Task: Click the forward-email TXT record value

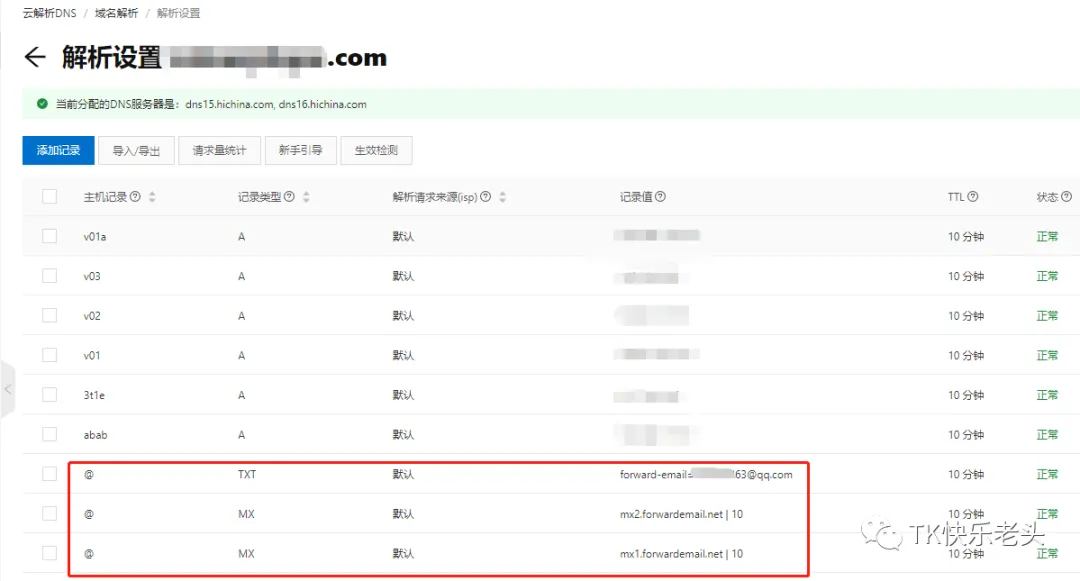Action: (x=706, y=474)
